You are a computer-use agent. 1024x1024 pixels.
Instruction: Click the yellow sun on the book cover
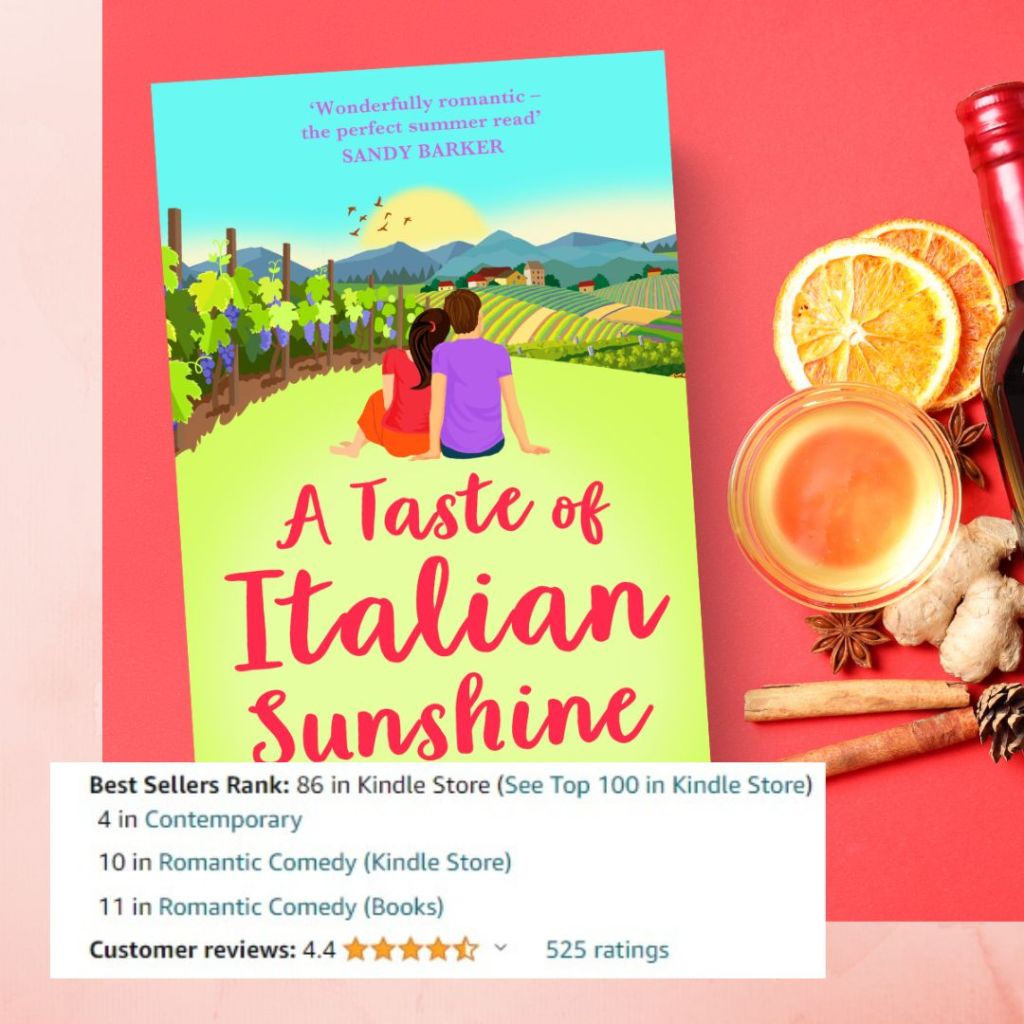pyautogui.click(x=423, y=219)
